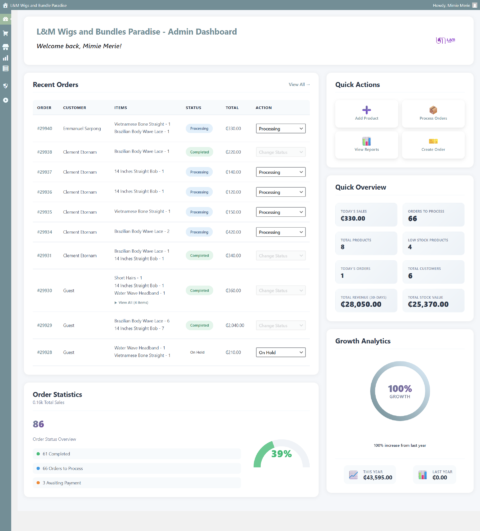Screen dimensions: 480x531
Task: Click 3 Awaiting Payment status row
Action: point(137,483)
